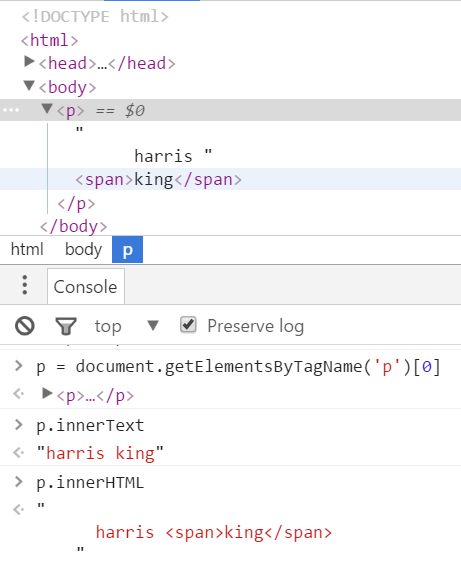This screenshot has width=461, height=566.
Task: Click the p.innerText console entry
Action: click(x=90, y=425)
